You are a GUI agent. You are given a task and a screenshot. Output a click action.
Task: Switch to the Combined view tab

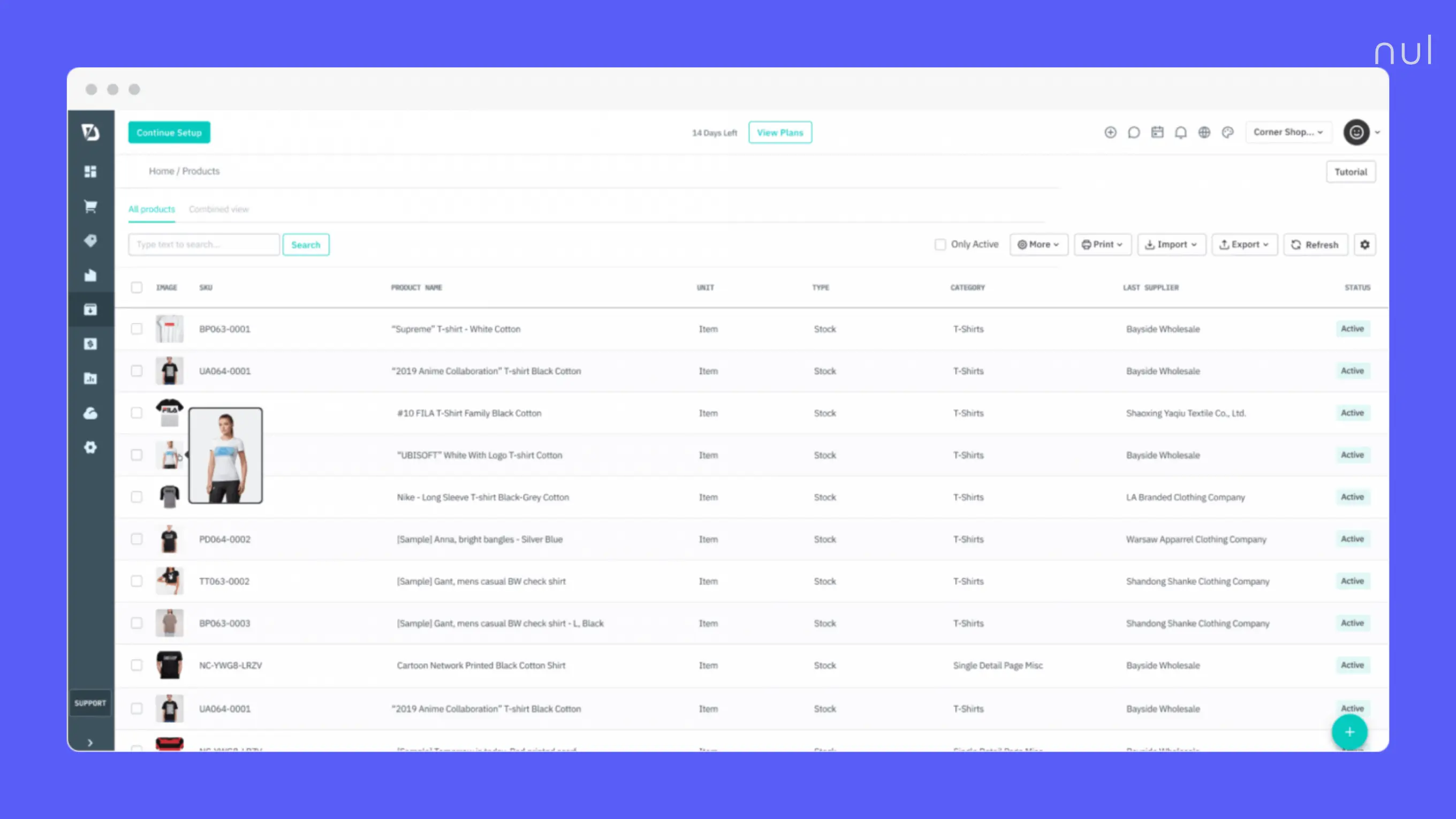coord(219,209)
